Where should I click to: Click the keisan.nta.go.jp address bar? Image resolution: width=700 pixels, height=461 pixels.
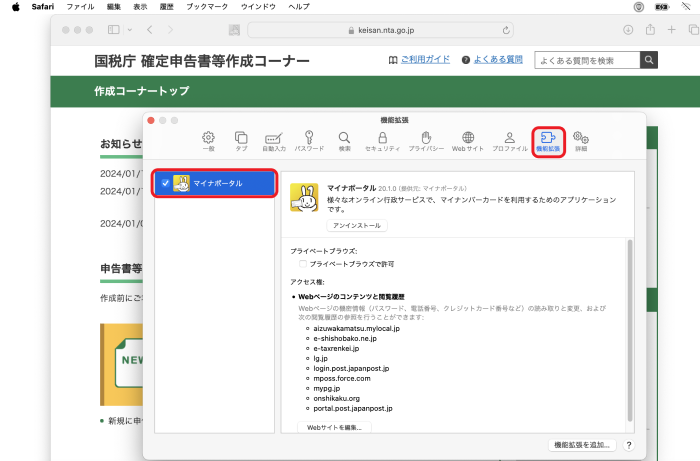coord(380,30)
